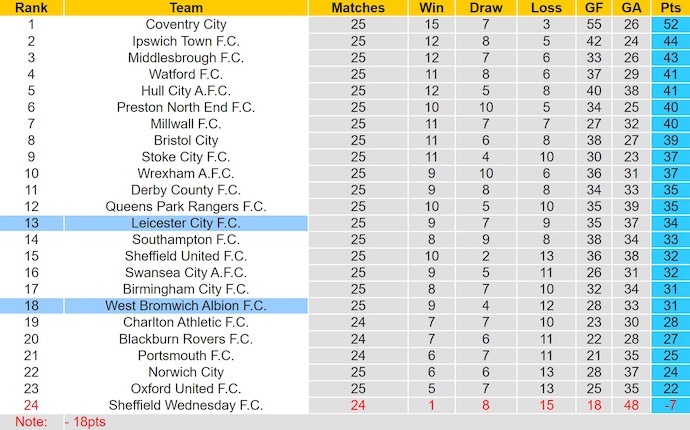This screenshot has height=430, width=690.
Task: Select Wrexham A.F.C. team name
Action: pos(185,173)
